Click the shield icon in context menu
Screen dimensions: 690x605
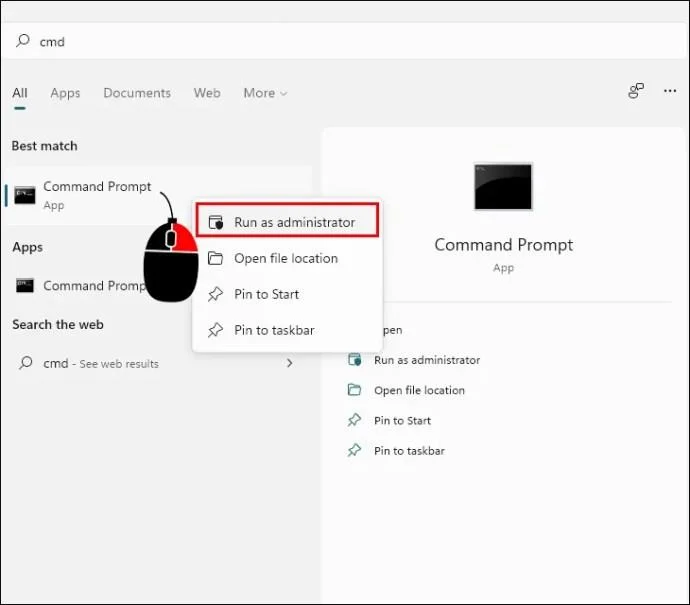tap(216, 222)
